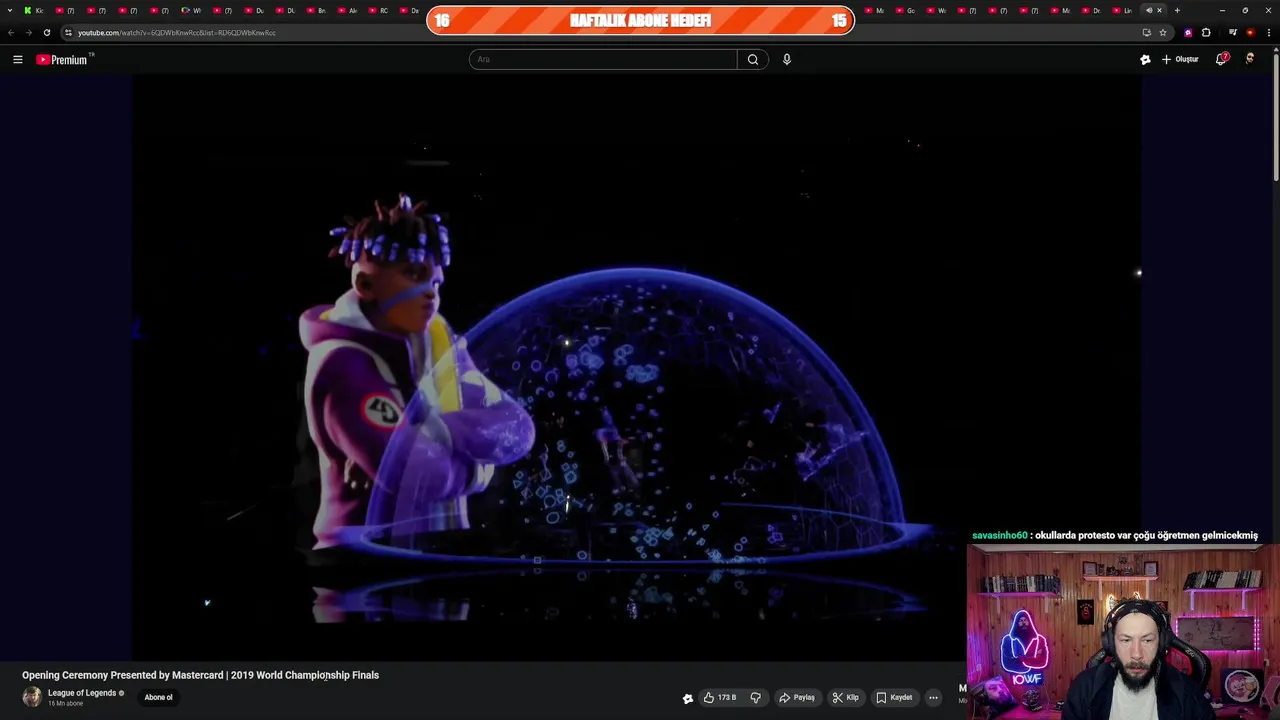The height and width of the screenshot is (720, 1280).
Task: Save video with Kaydet button
Action: click(x=894, y=698)
